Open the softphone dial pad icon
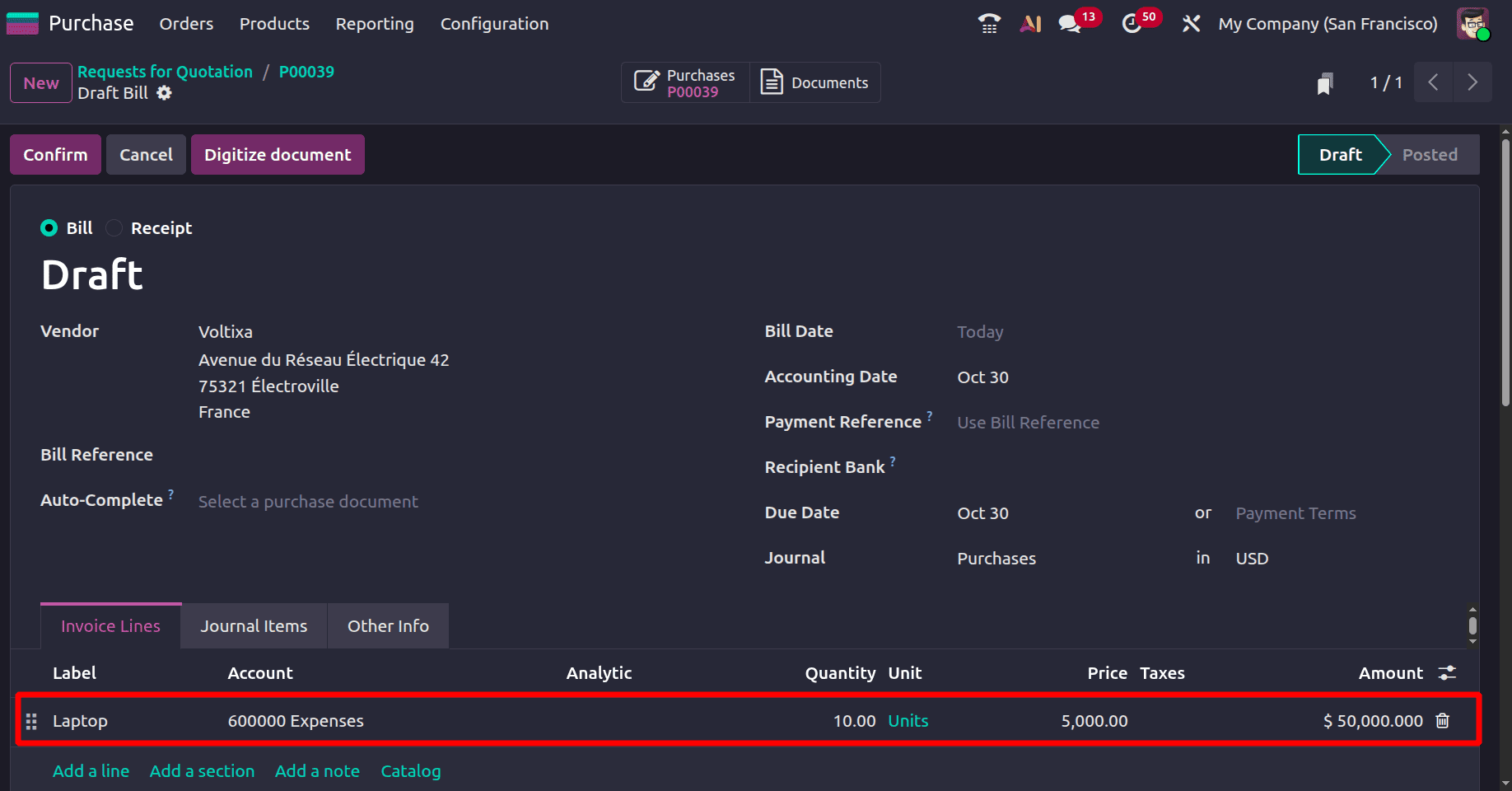 988,23
